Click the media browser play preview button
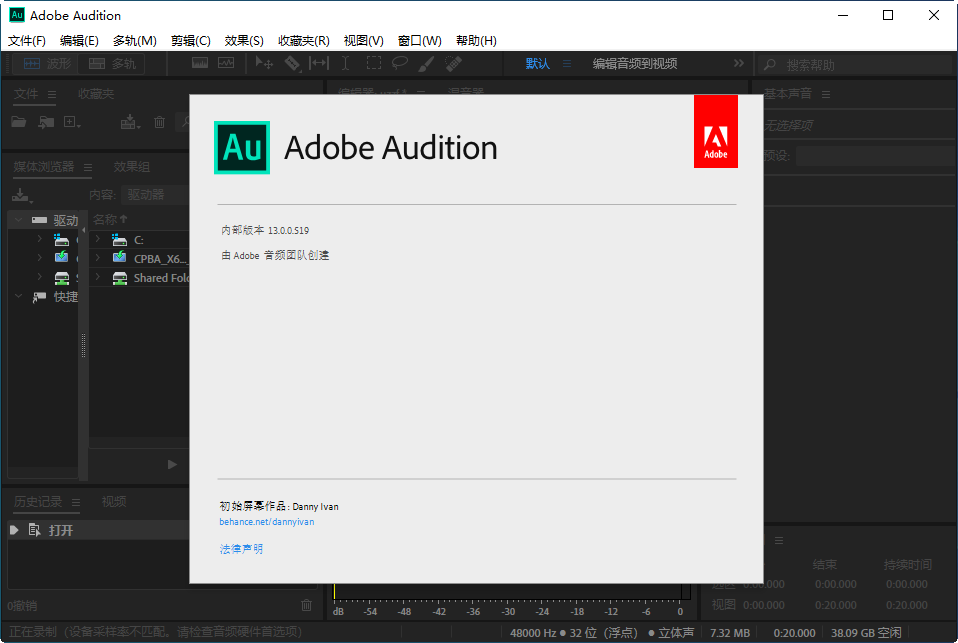Viewport: 958px width, 643px height. 172,465
